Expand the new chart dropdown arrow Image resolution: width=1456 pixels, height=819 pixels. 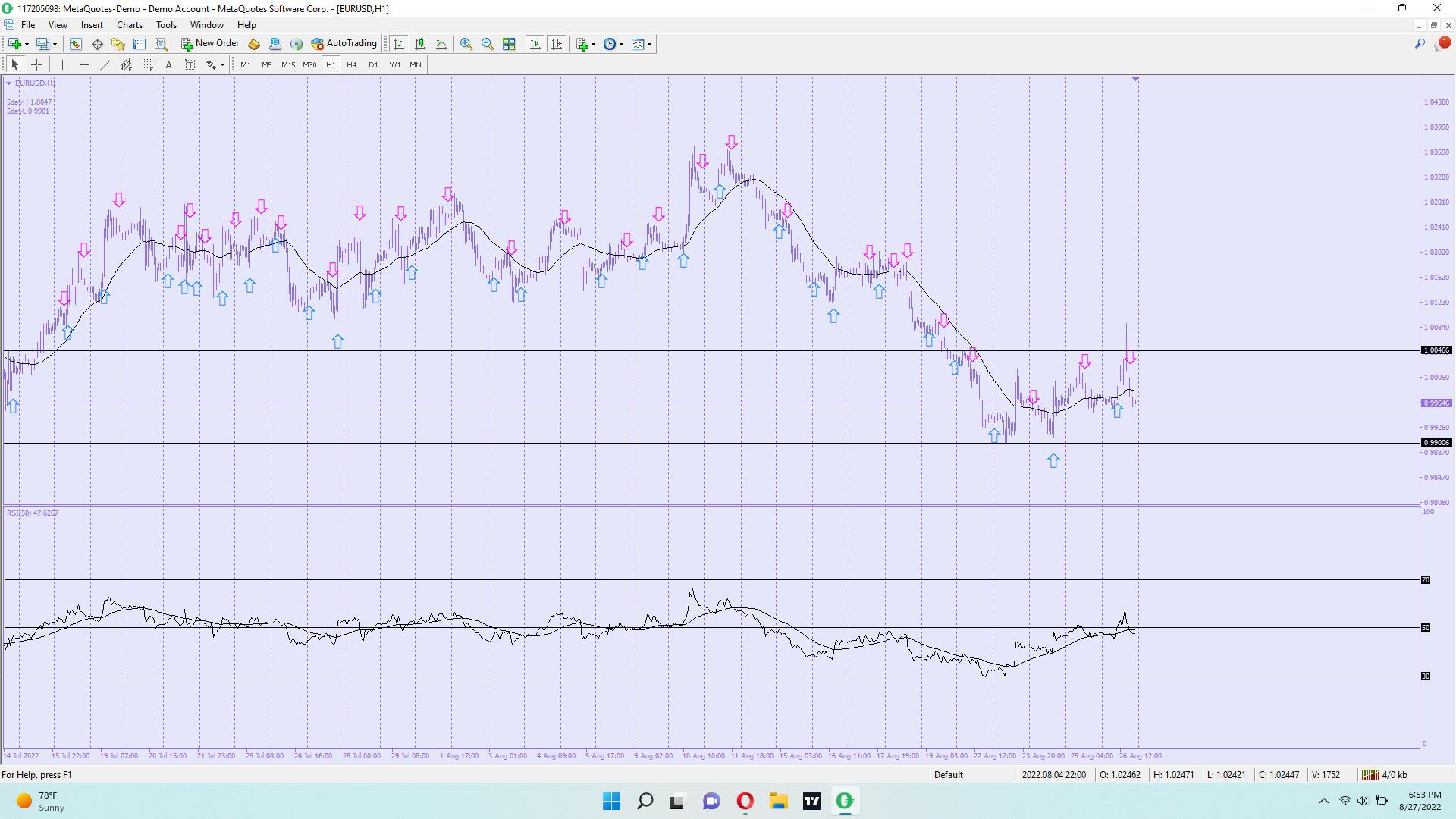pyautogui.click(x=27, y=44)
